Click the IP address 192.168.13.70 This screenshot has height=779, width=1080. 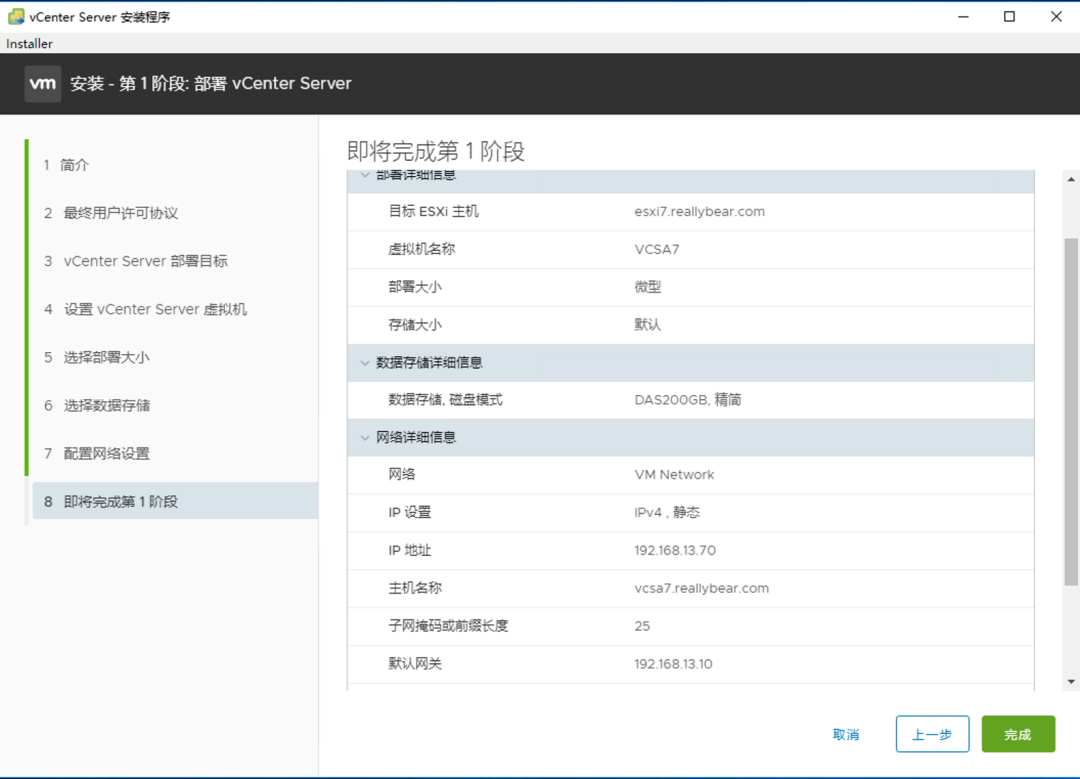pos(675,550)
